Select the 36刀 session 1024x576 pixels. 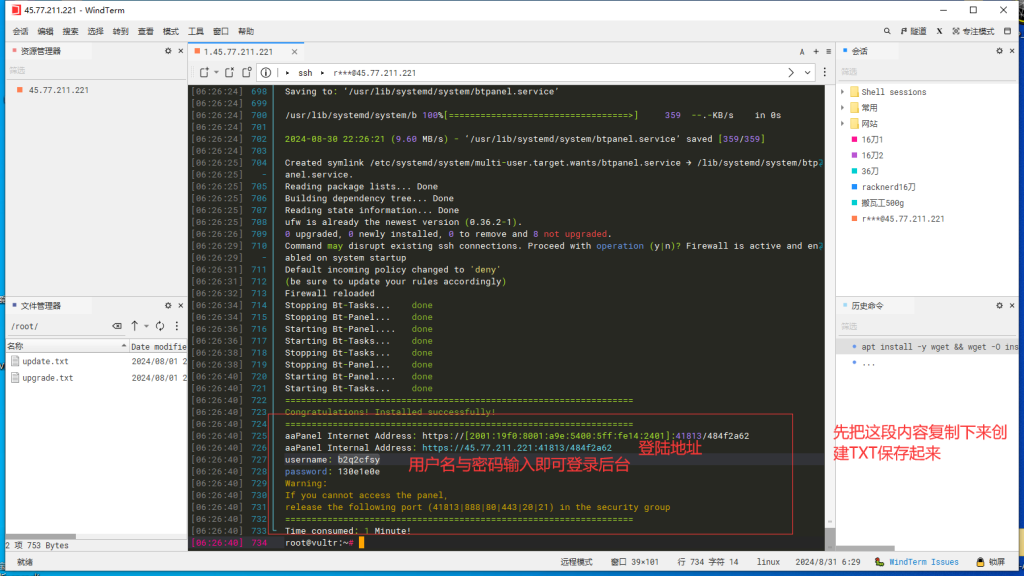tap(869, 171)
